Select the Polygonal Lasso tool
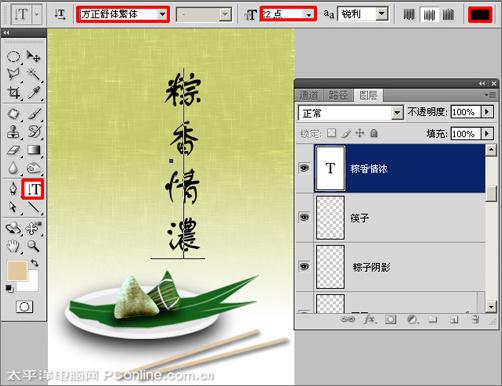The width and height of the screenshot is (502, 386). [13, 74]
